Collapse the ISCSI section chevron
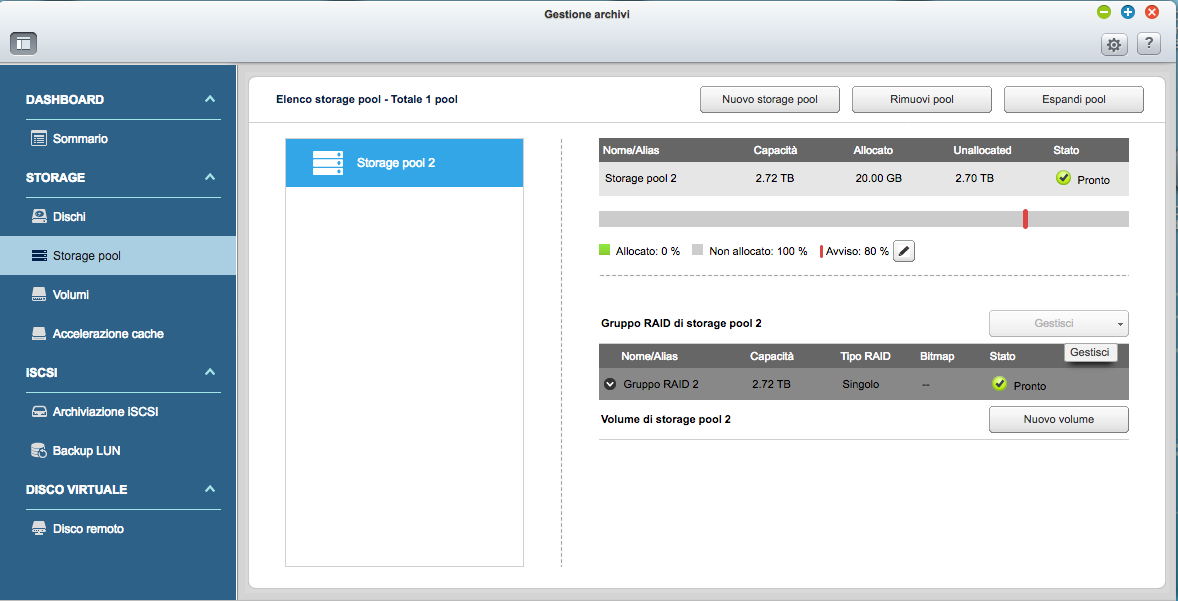Viewport: 1178px width, 601px height. point(210,373)
